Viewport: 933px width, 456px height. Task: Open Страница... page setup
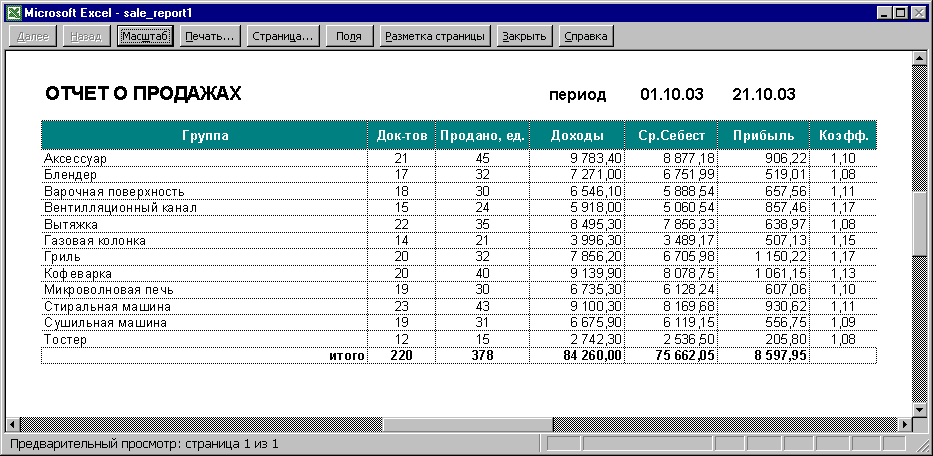[283, 36]
